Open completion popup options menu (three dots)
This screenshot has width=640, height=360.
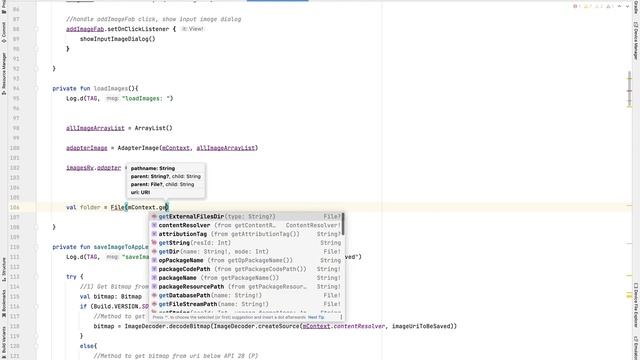(341, 317)
